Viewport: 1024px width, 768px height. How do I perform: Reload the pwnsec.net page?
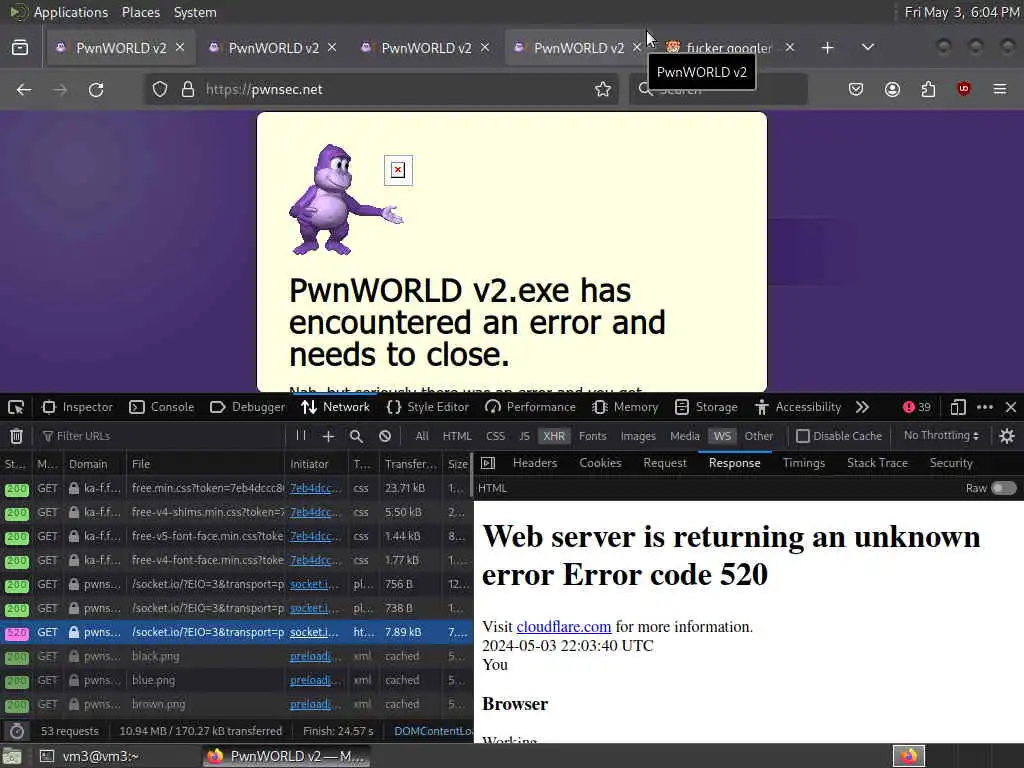coord(96,89)
